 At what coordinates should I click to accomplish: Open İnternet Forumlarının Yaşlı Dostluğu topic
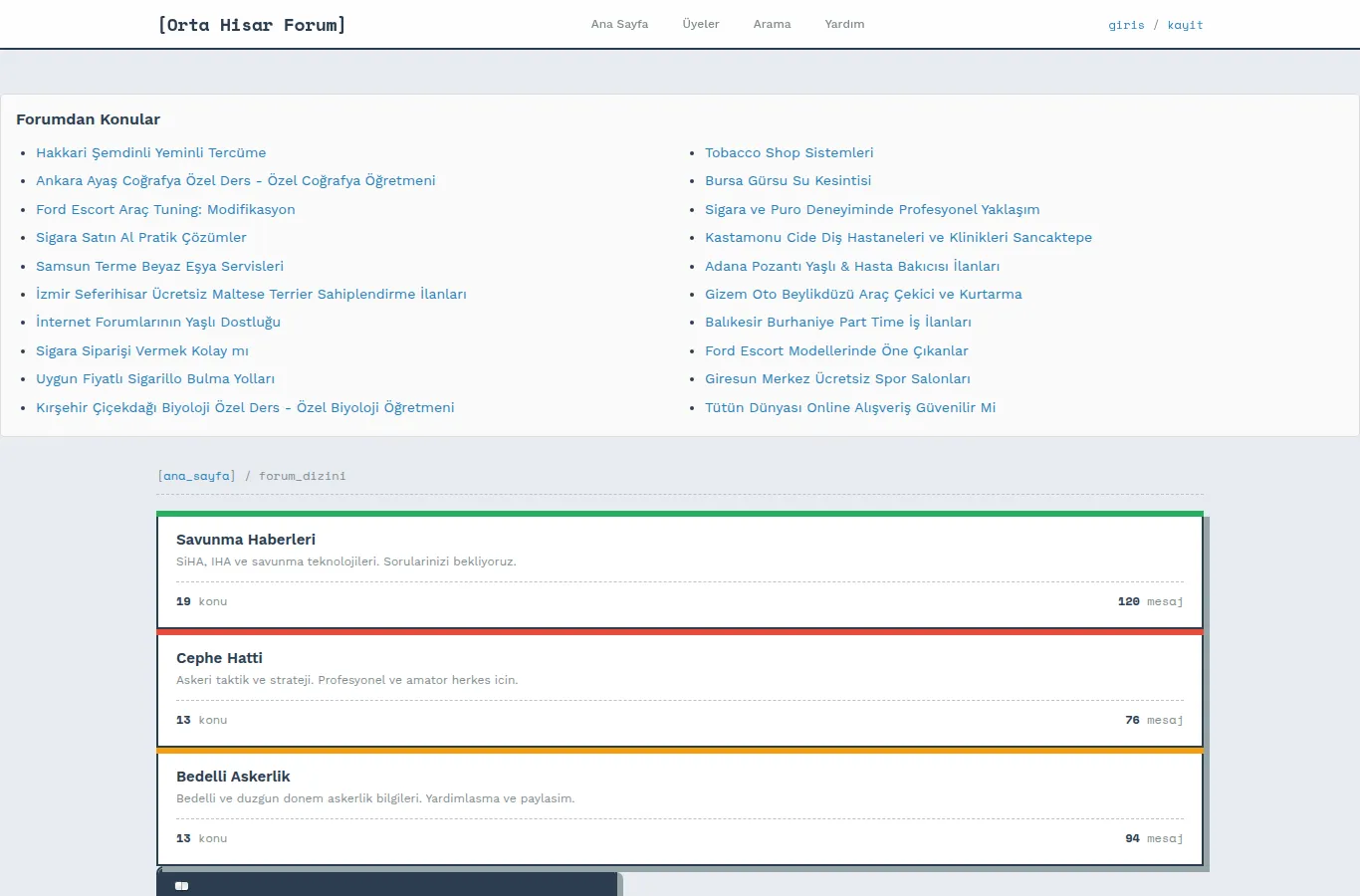point(158,322)
